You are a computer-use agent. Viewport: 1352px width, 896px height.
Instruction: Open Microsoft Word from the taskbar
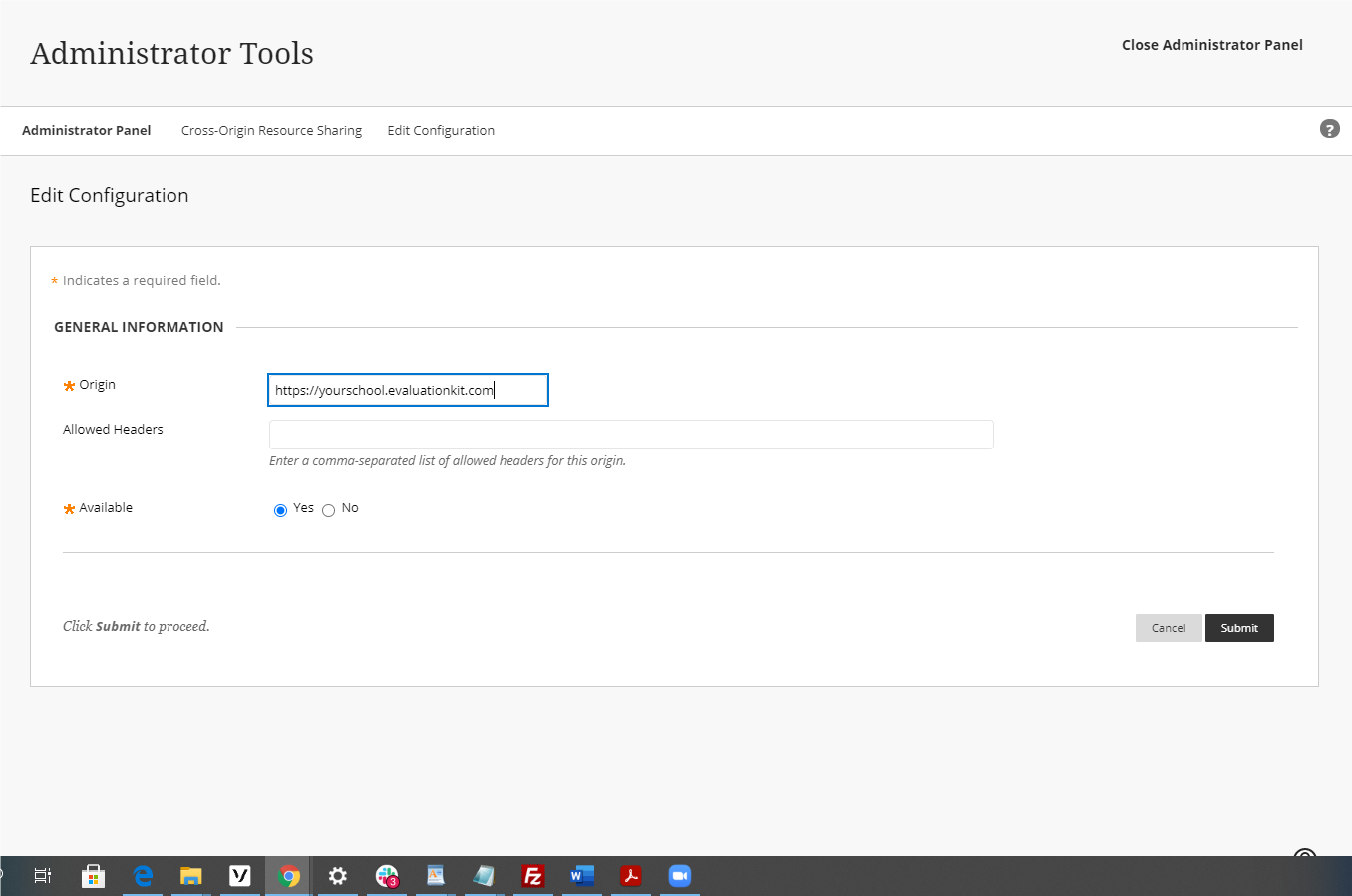coord(581,876)
